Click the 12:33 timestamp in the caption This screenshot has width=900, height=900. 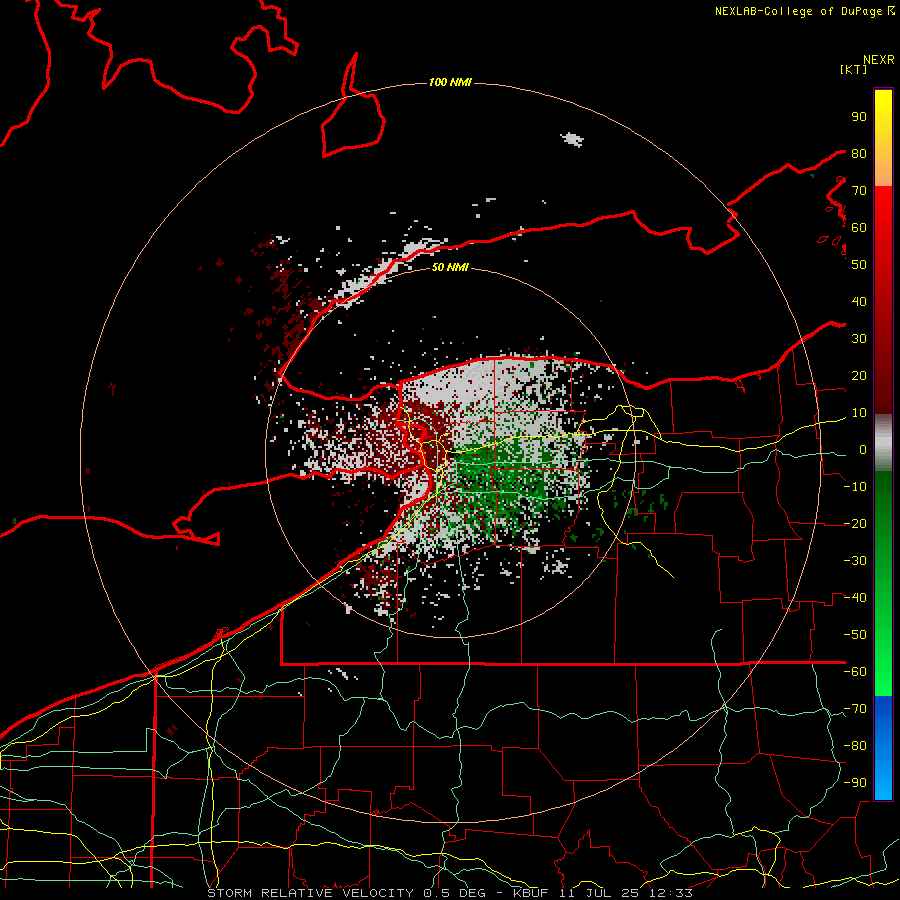tap(669, 893)
